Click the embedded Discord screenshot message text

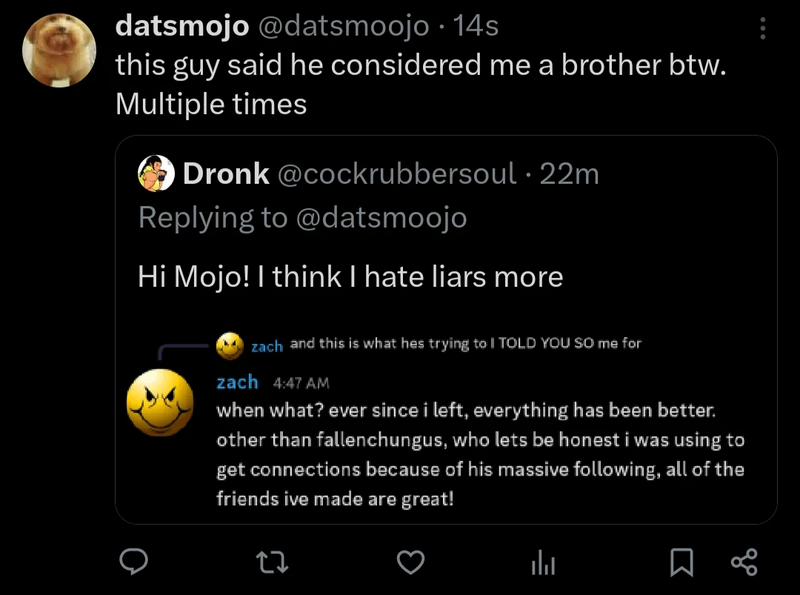coord(480,454)
